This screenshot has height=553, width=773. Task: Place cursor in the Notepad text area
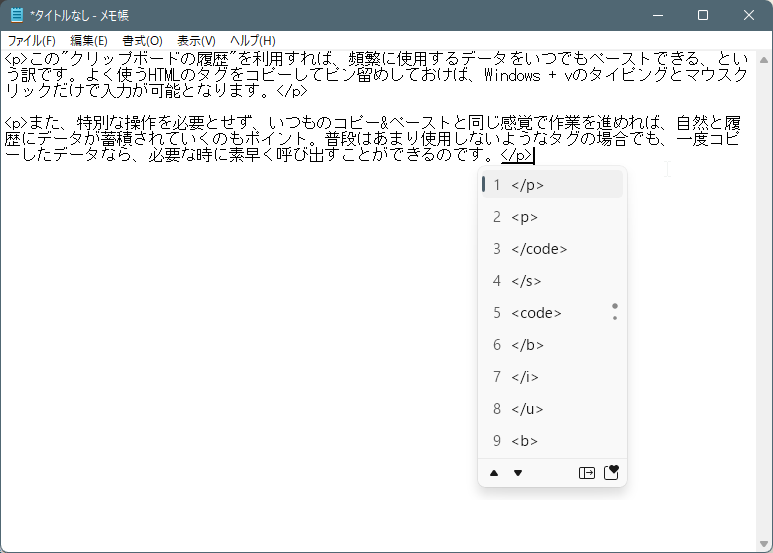[378, 301]
